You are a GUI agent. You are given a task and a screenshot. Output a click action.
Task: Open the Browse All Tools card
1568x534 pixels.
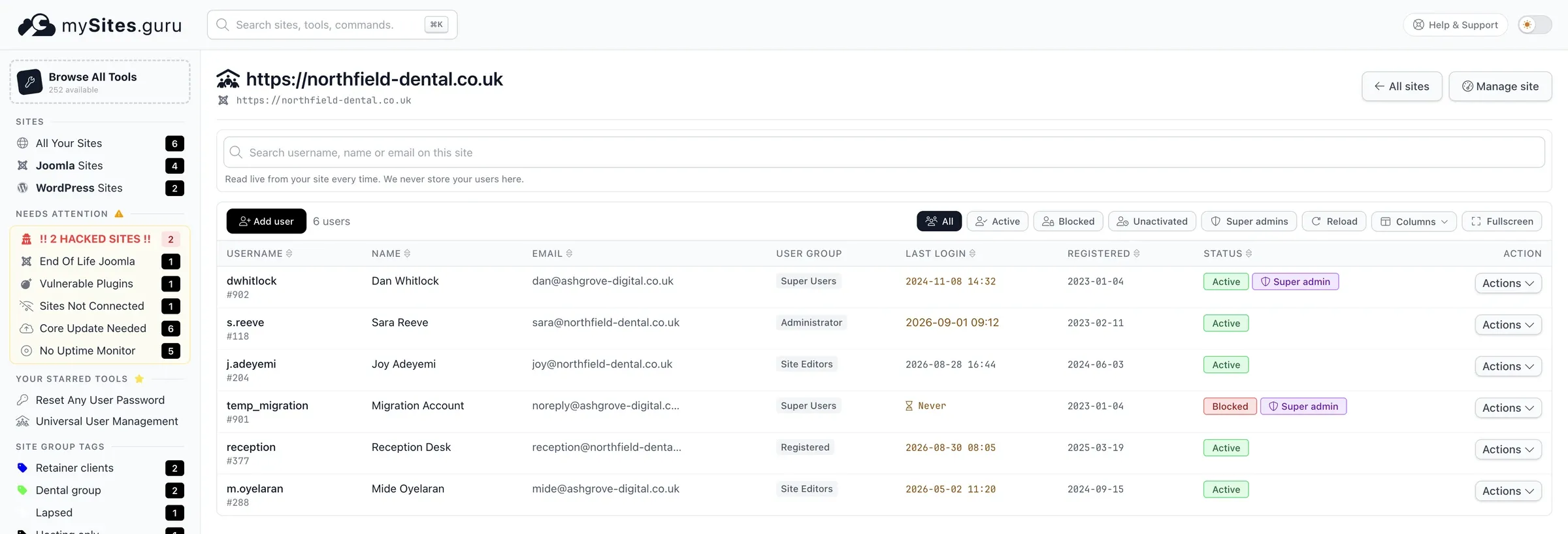click(x=100, y=82)
